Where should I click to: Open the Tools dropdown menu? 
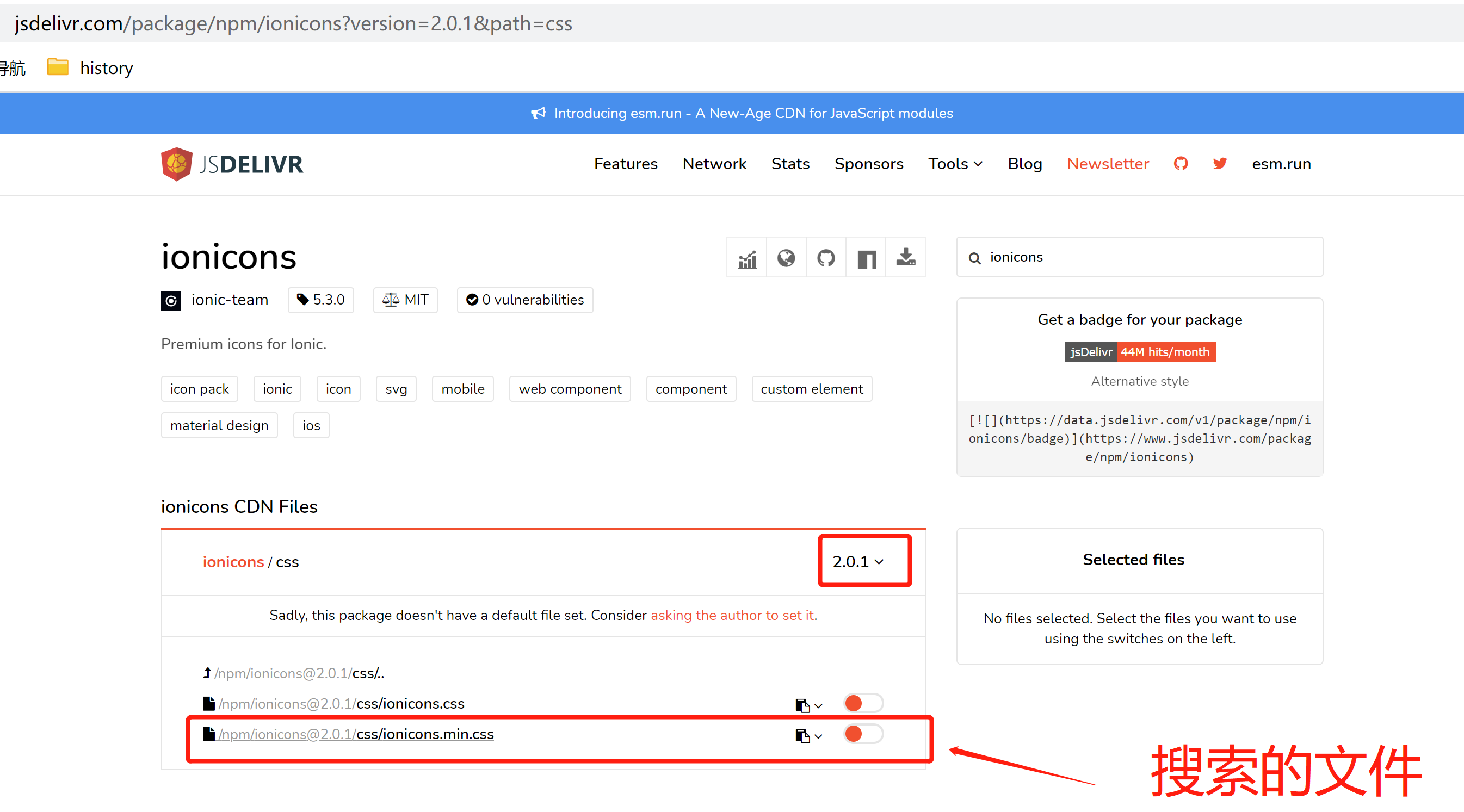[955, 164]
